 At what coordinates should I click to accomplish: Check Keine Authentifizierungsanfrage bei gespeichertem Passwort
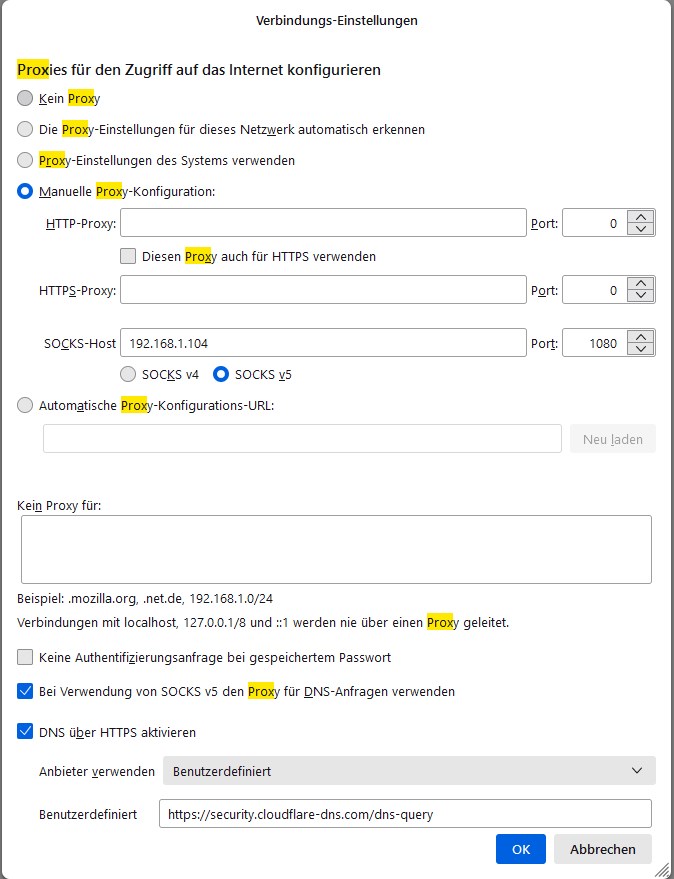pos(25,658)
